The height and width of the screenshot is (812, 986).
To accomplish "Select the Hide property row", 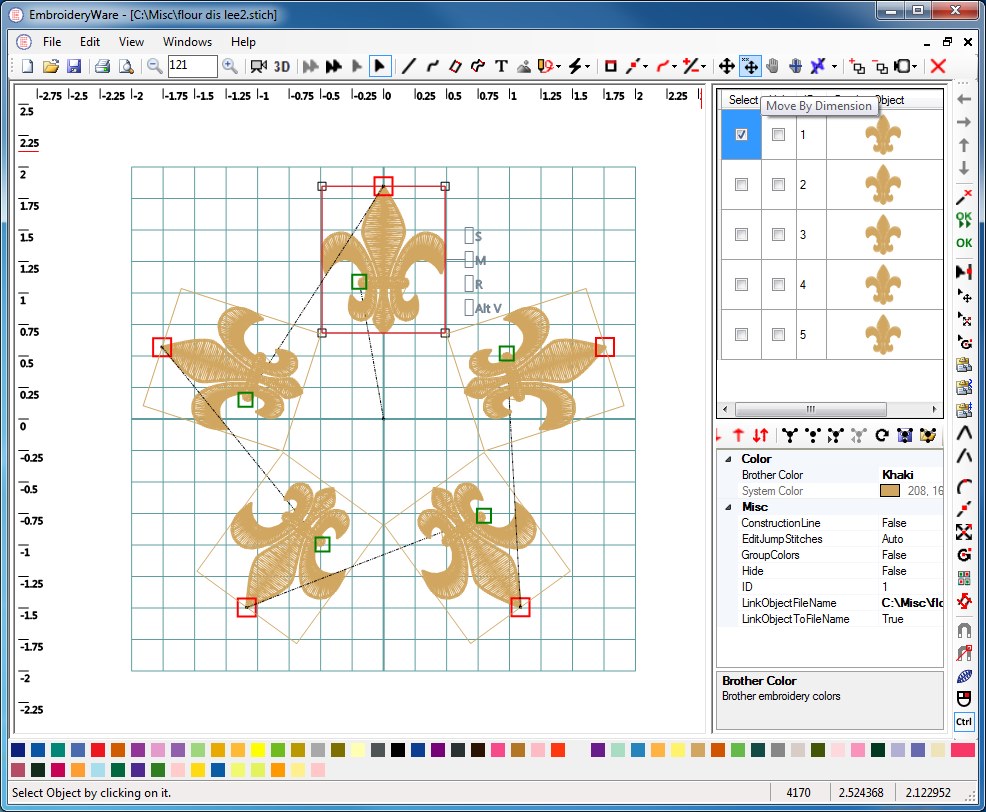I will pyautogui.click(x=830, y=571).
